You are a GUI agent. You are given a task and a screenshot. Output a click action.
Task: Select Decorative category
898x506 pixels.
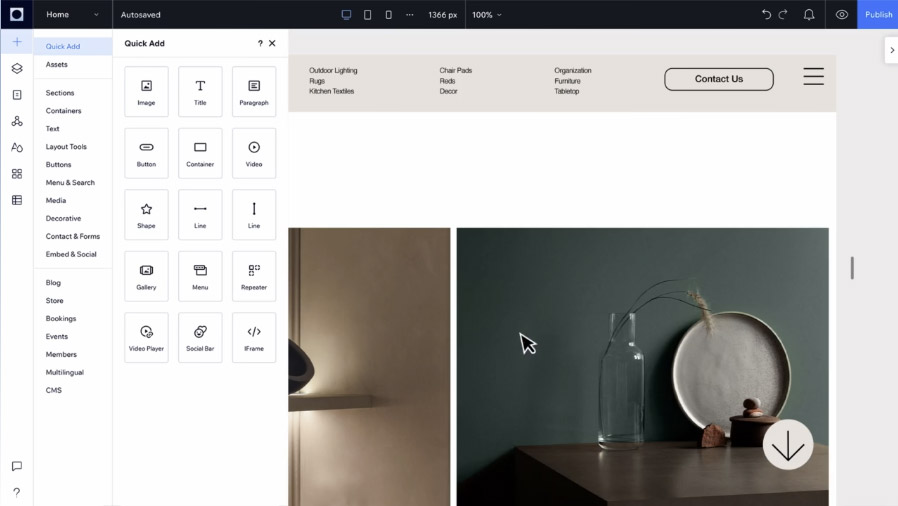64,218
